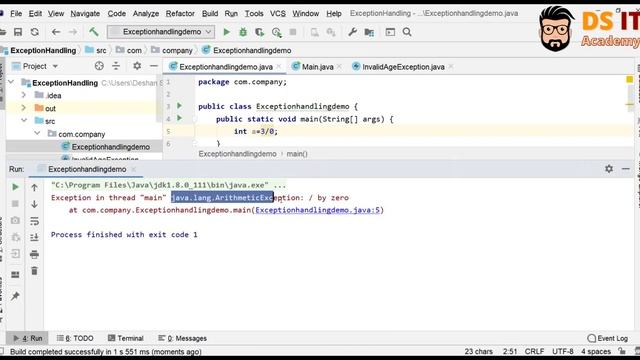Select Exceptionhandlingdemo in project tree

(111, 147)
